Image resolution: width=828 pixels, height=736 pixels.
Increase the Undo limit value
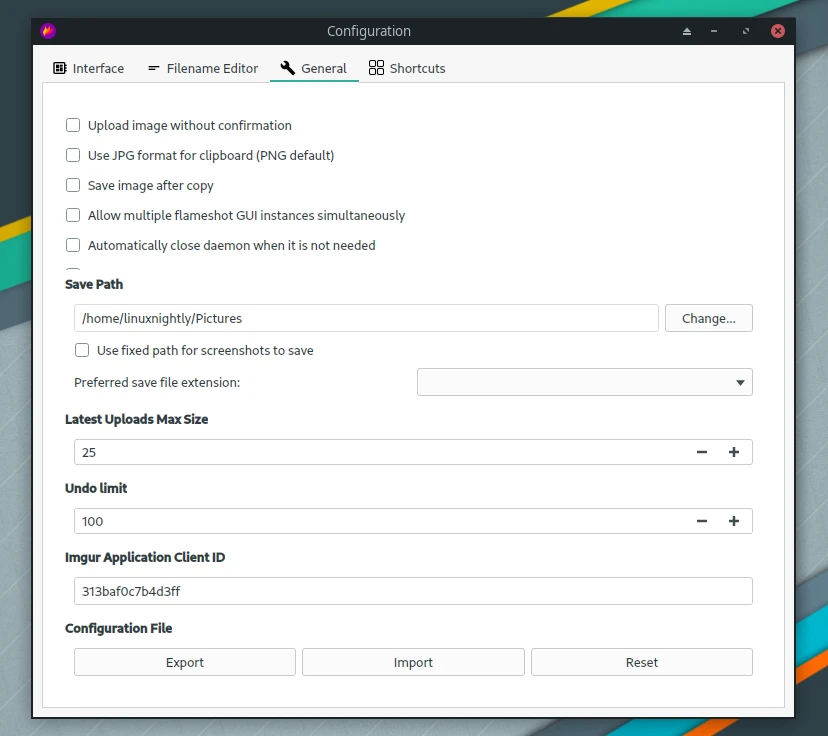(x=733, y=522)
